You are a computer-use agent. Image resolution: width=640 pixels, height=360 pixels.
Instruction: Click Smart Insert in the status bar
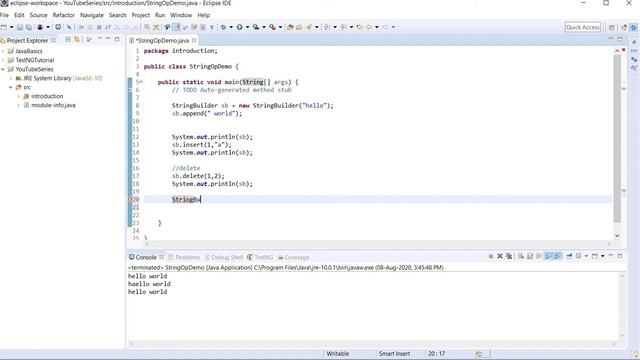tap(394, 354)
